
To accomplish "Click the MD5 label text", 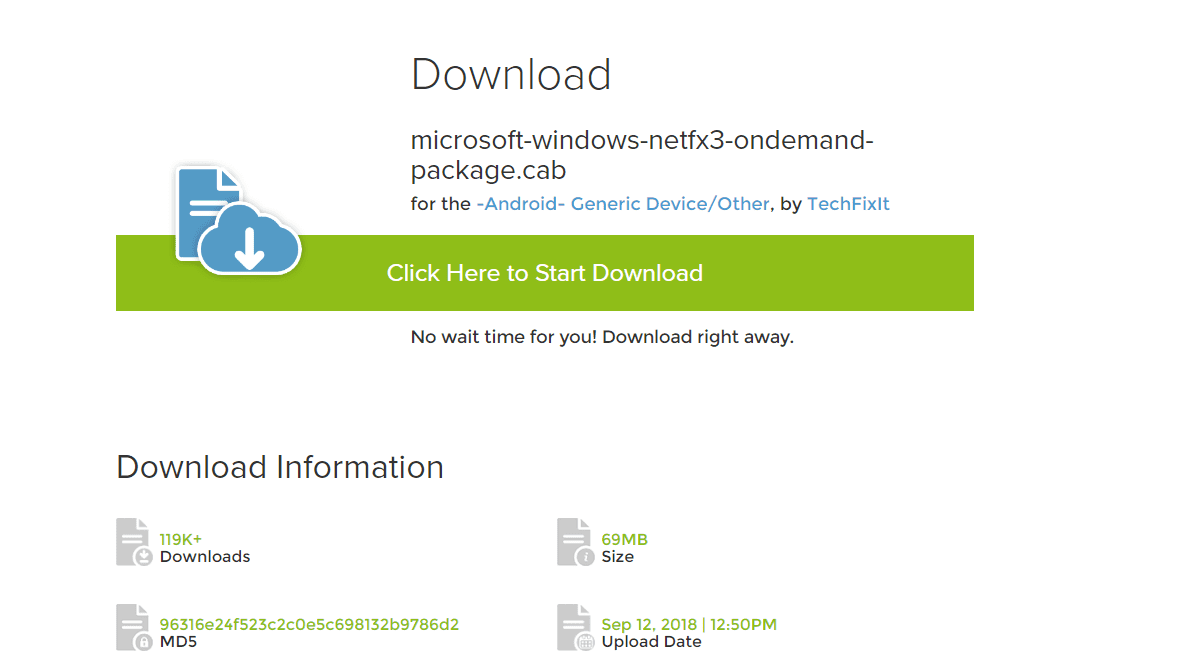I will 178,642.
